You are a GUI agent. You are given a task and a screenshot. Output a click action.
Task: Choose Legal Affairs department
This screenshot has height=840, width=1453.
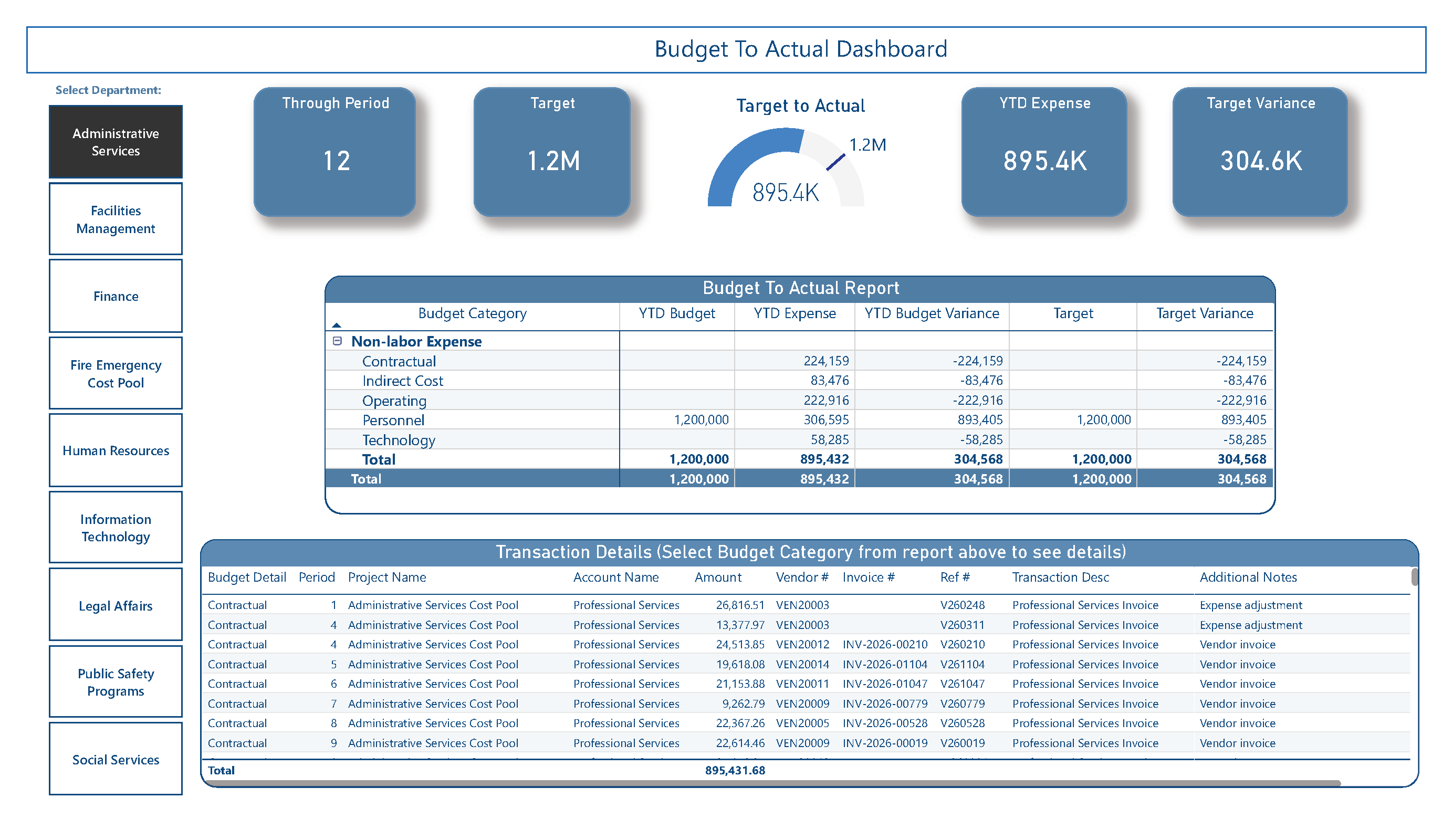point(116,604)
